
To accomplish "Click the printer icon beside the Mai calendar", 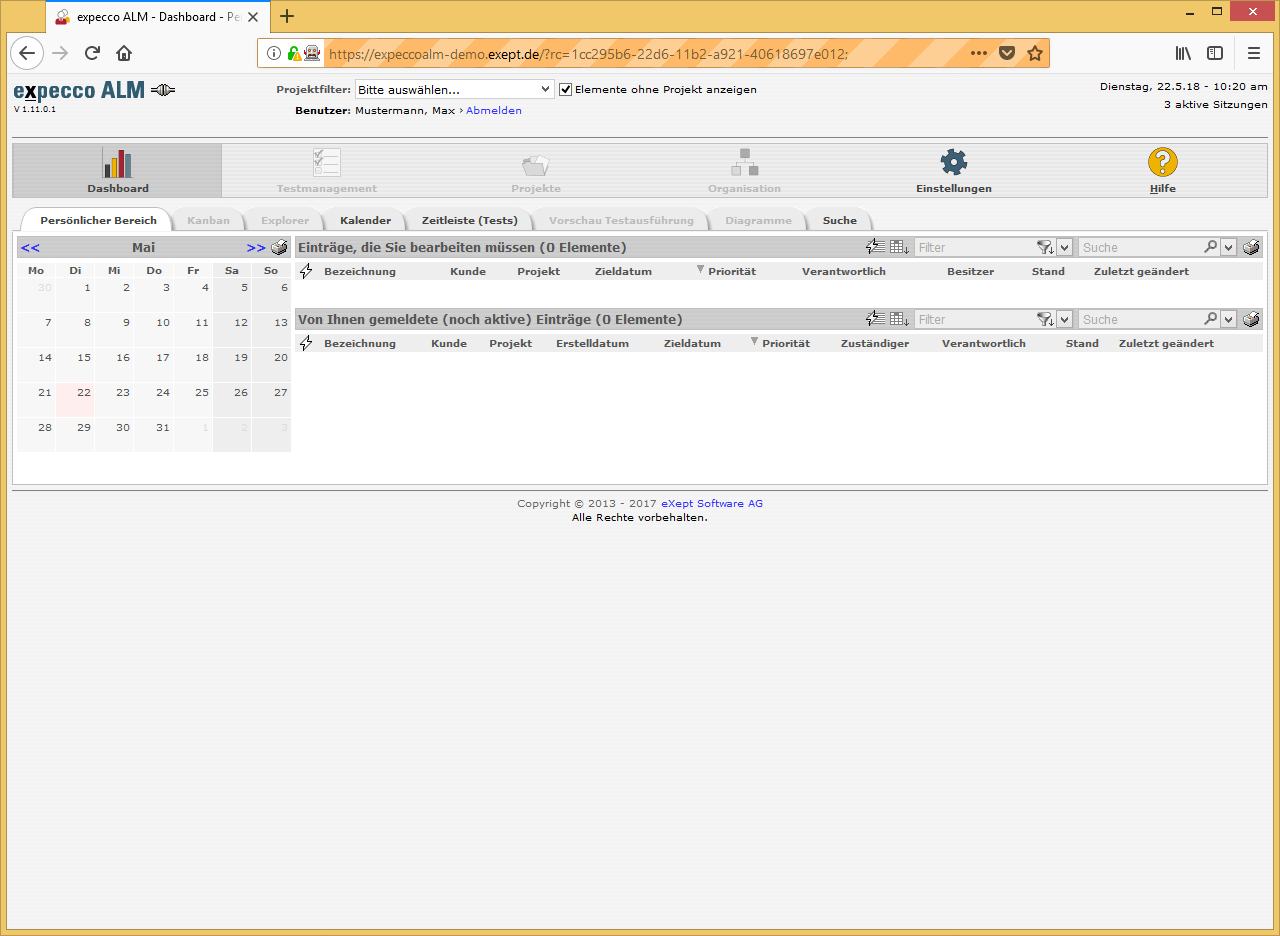I will tap(280, 248).
